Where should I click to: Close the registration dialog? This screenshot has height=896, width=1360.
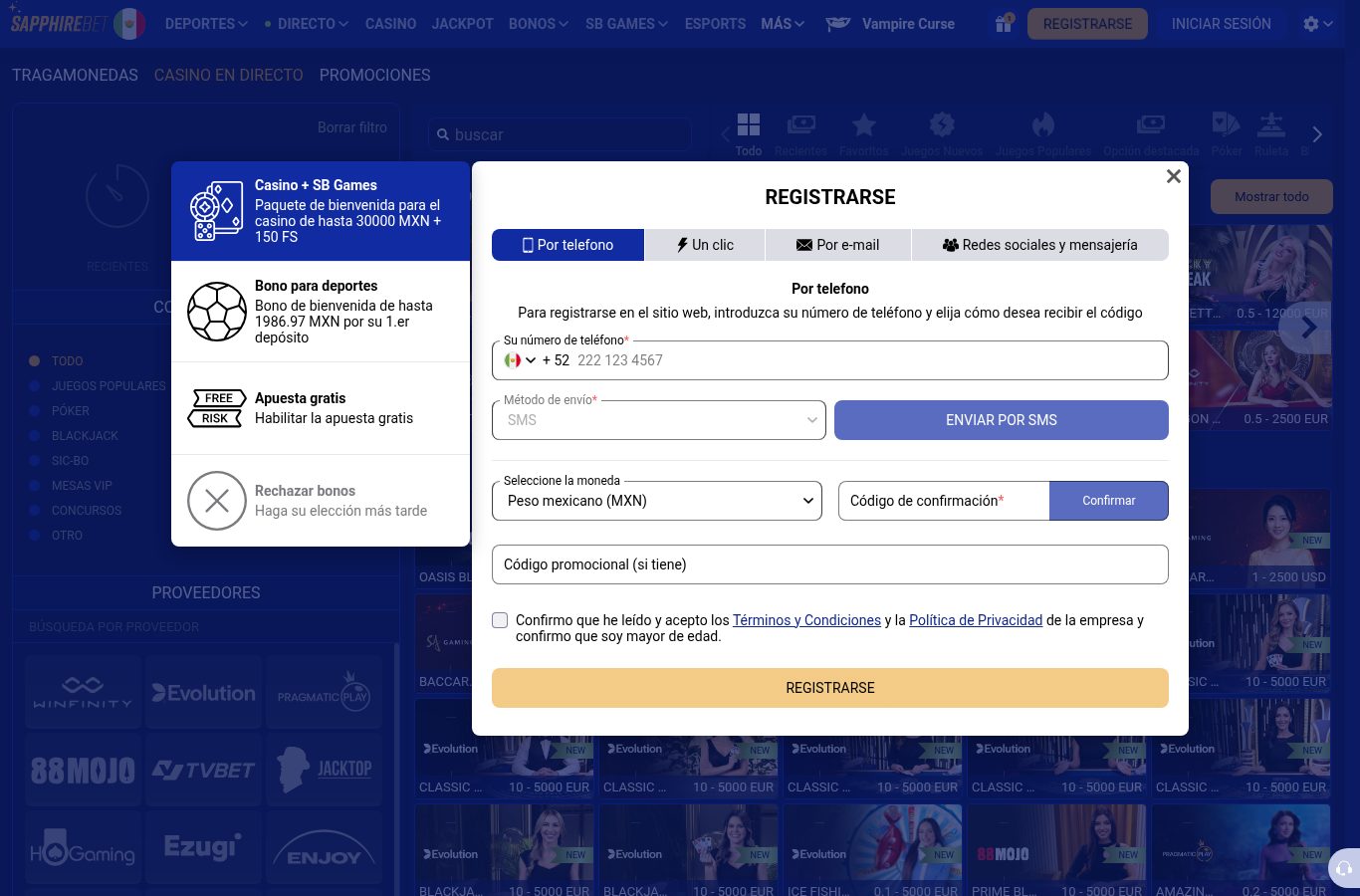[1174, 176]
